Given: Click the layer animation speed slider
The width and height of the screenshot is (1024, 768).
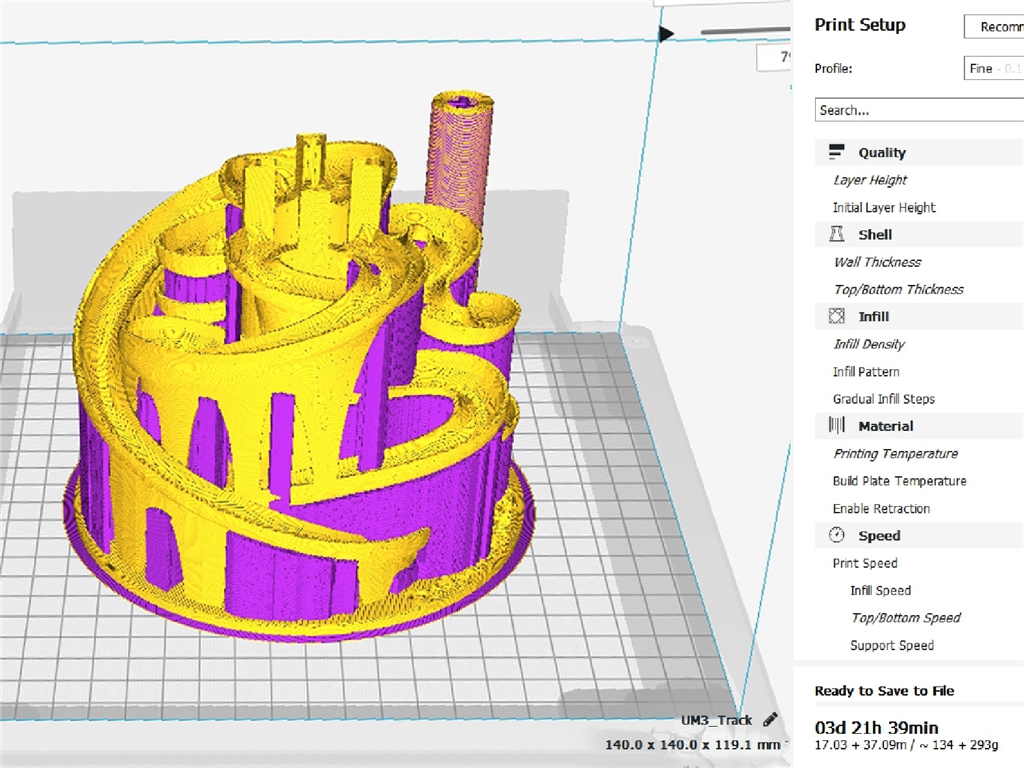Looking at the screenshot, I should [745, 32].
